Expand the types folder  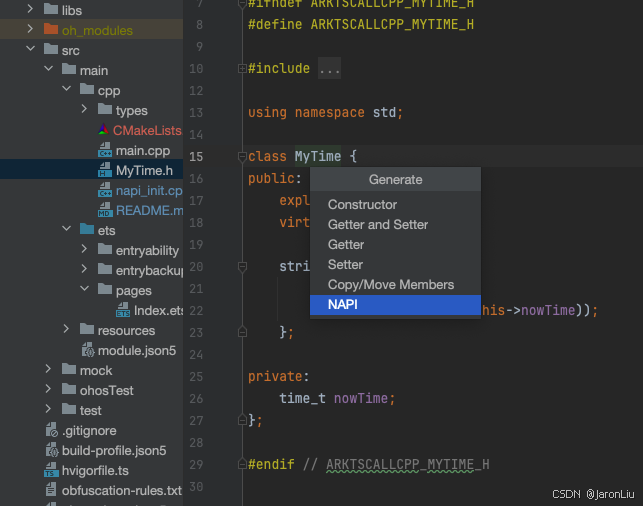(x=84, y=109)
